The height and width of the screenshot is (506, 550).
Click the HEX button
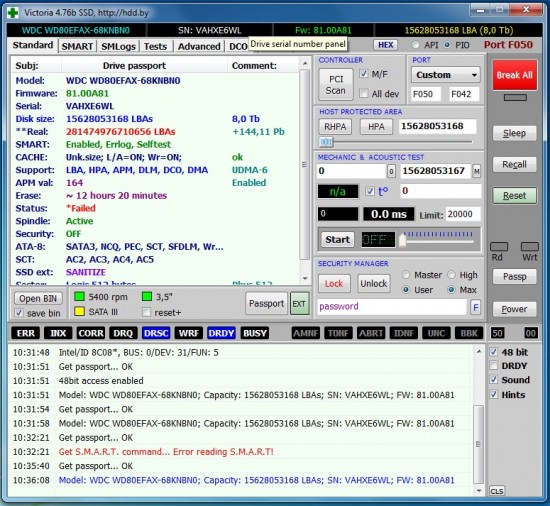coord(385,45)
